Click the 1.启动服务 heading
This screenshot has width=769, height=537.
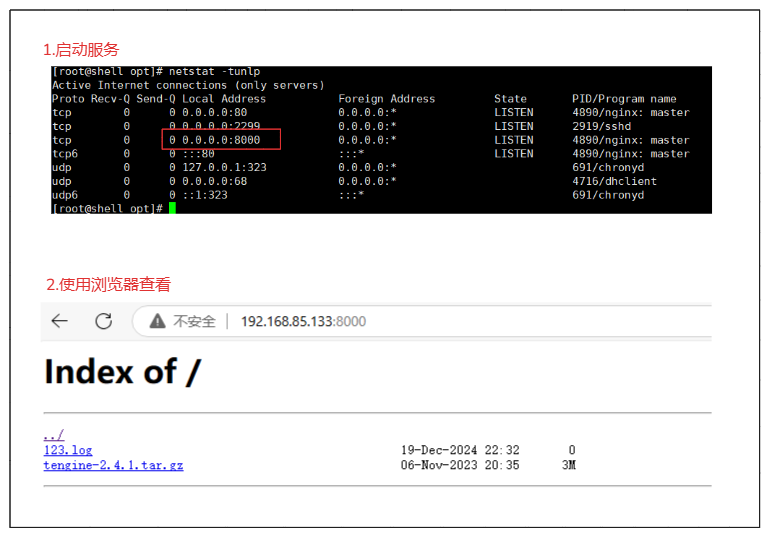[81, 50]
